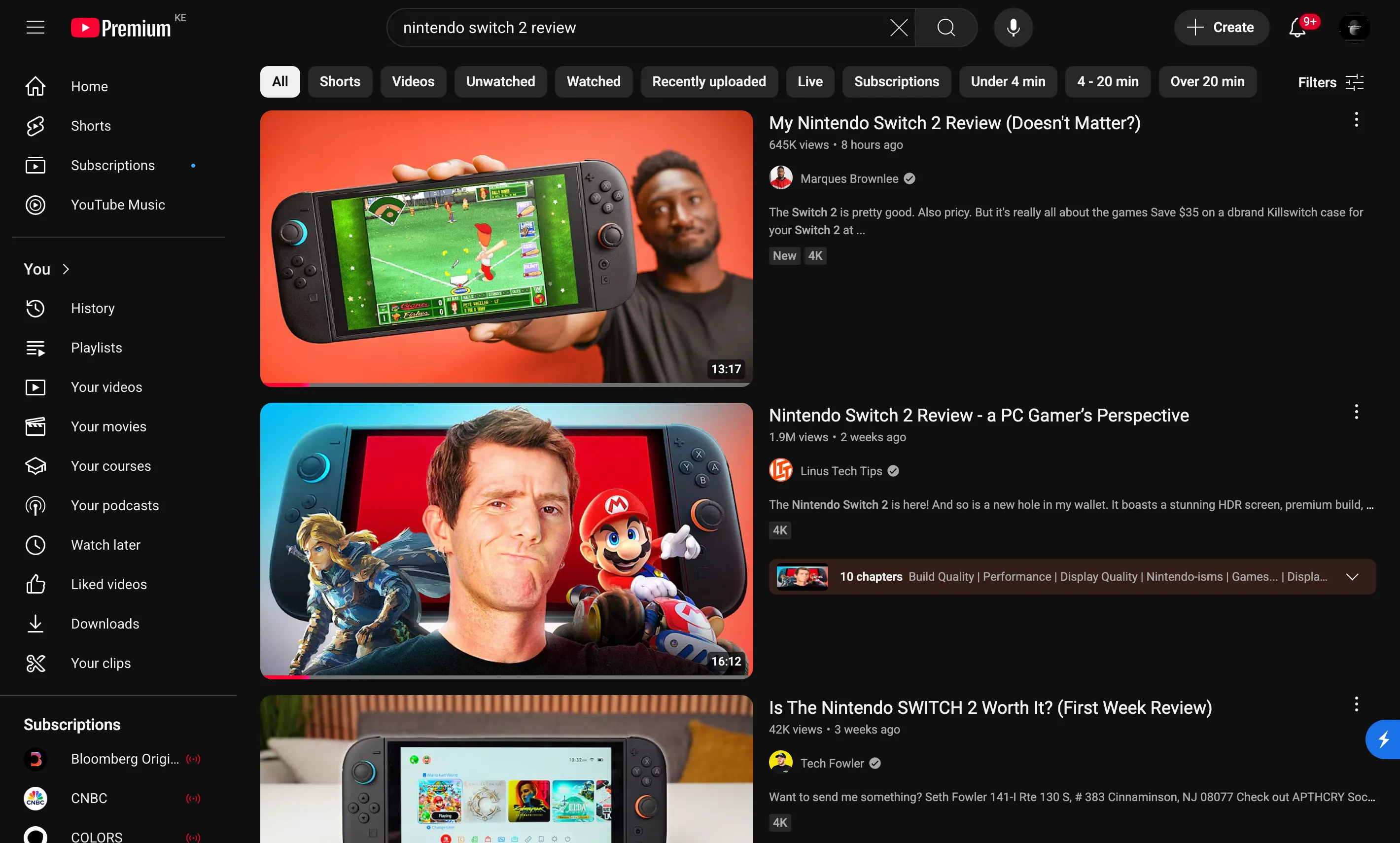Select the Live filter chip

pyautogui.click(x=810, y=82)
